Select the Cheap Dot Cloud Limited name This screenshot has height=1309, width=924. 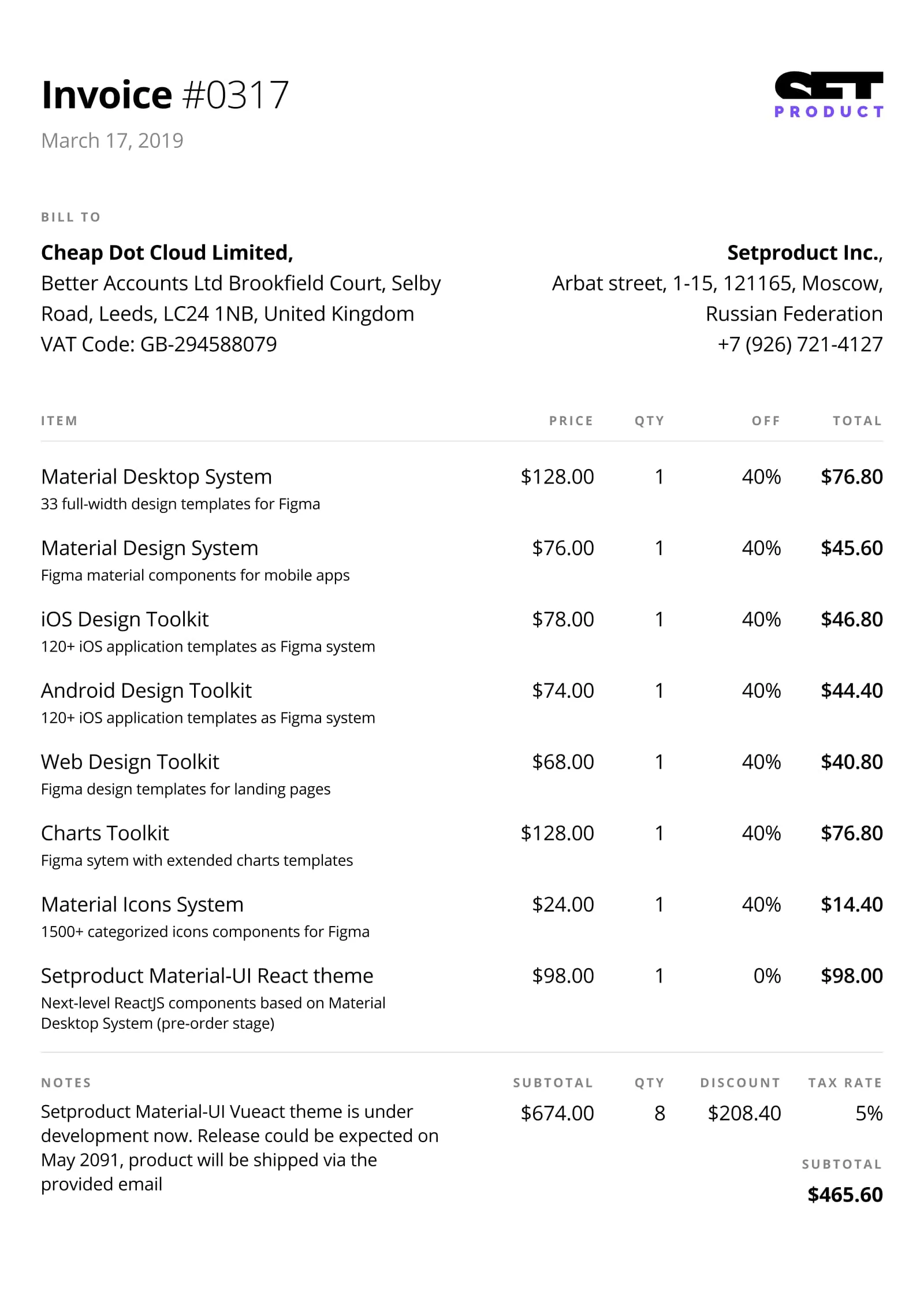pos(167,252)
